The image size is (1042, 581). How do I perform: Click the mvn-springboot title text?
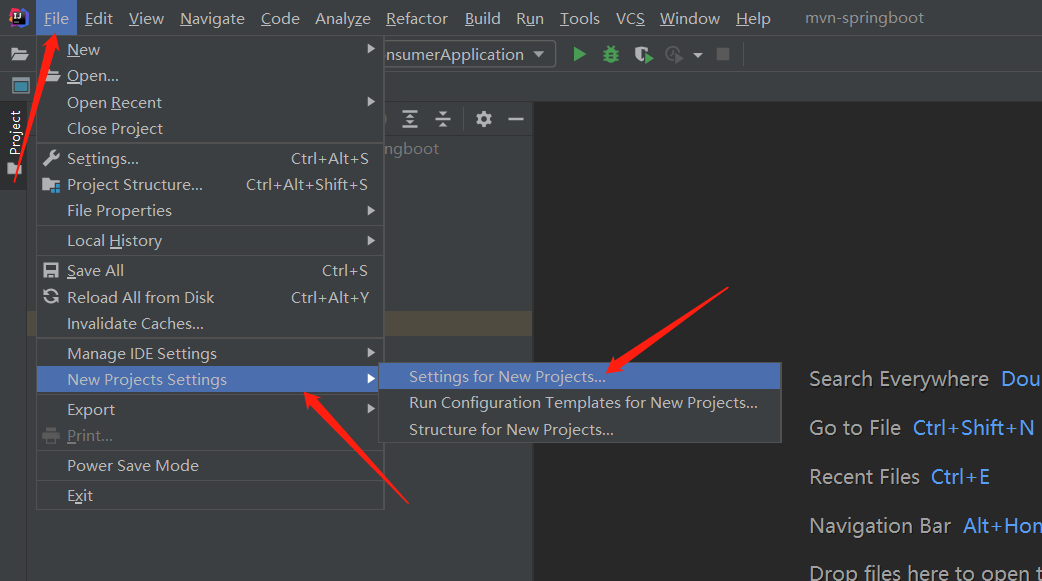[x=865, y=18]
